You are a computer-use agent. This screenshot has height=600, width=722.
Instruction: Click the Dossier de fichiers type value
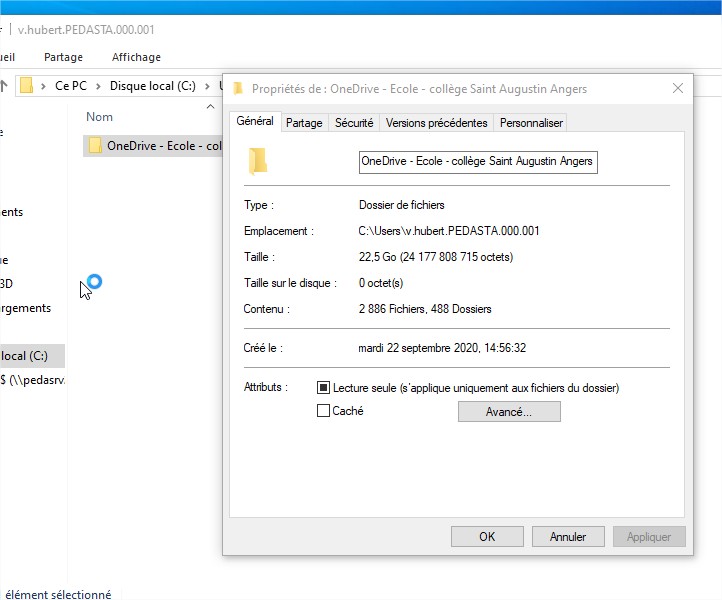[402, 205]
